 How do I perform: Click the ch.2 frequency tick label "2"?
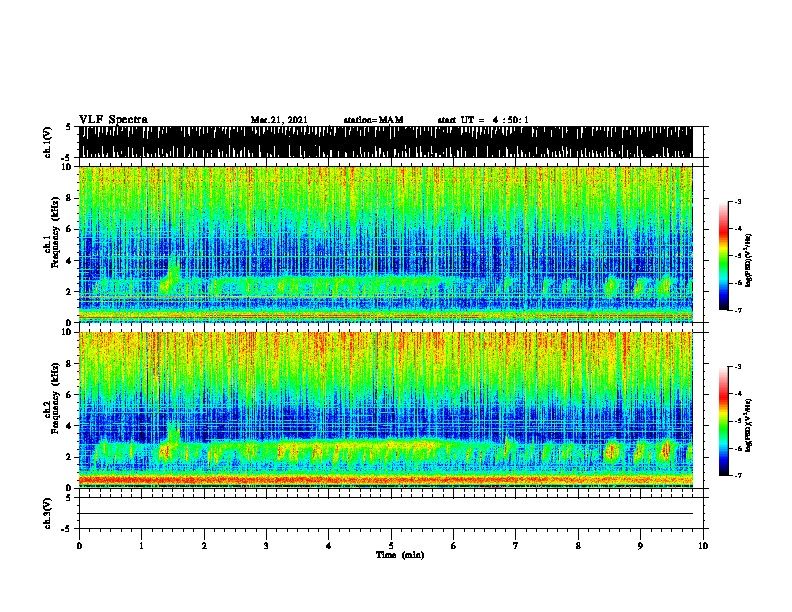(x=71, y=457)
